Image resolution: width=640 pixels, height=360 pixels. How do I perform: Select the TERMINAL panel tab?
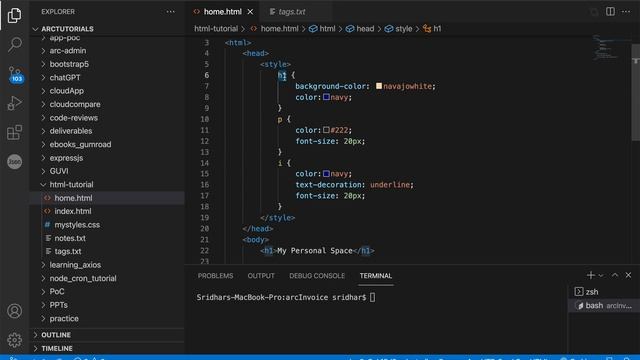point(376,276)
